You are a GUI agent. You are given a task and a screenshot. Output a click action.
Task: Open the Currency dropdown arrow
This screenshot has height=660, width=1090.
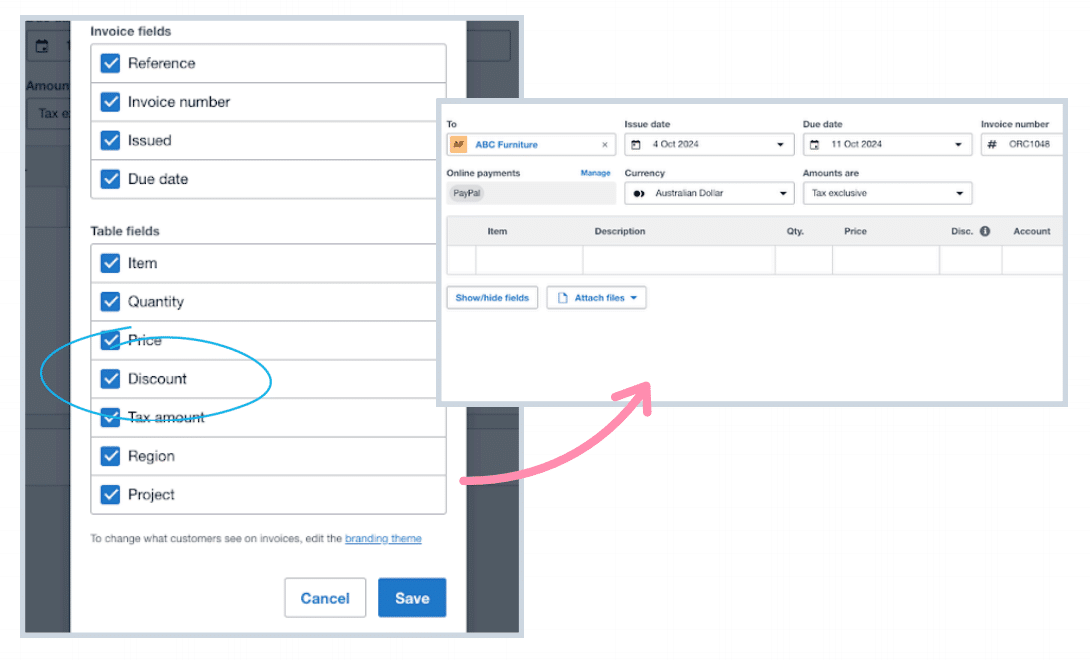click(x=783, y=193)
